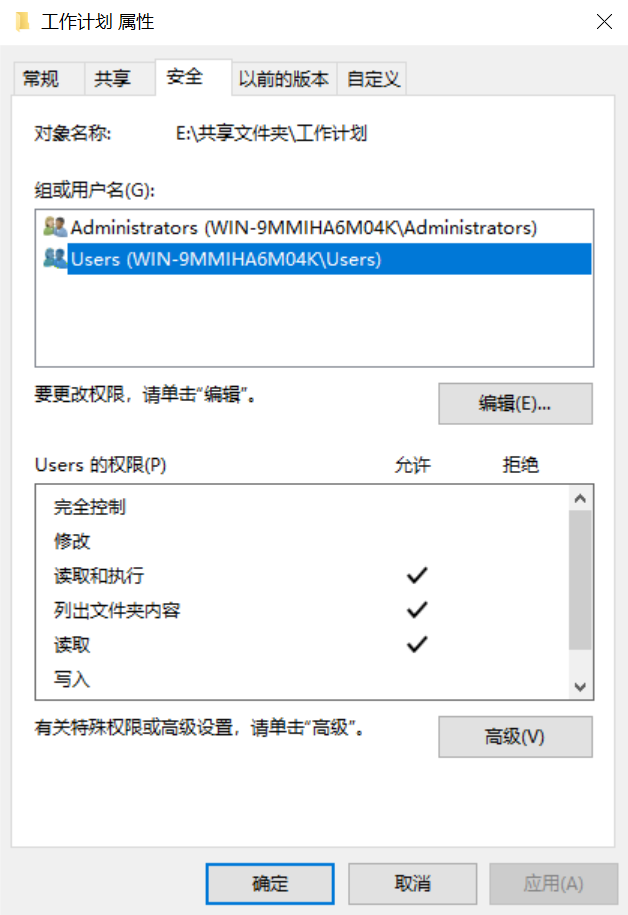Cancel with the 取消 button
Screen dimensions: 628x915
point(413,883)
